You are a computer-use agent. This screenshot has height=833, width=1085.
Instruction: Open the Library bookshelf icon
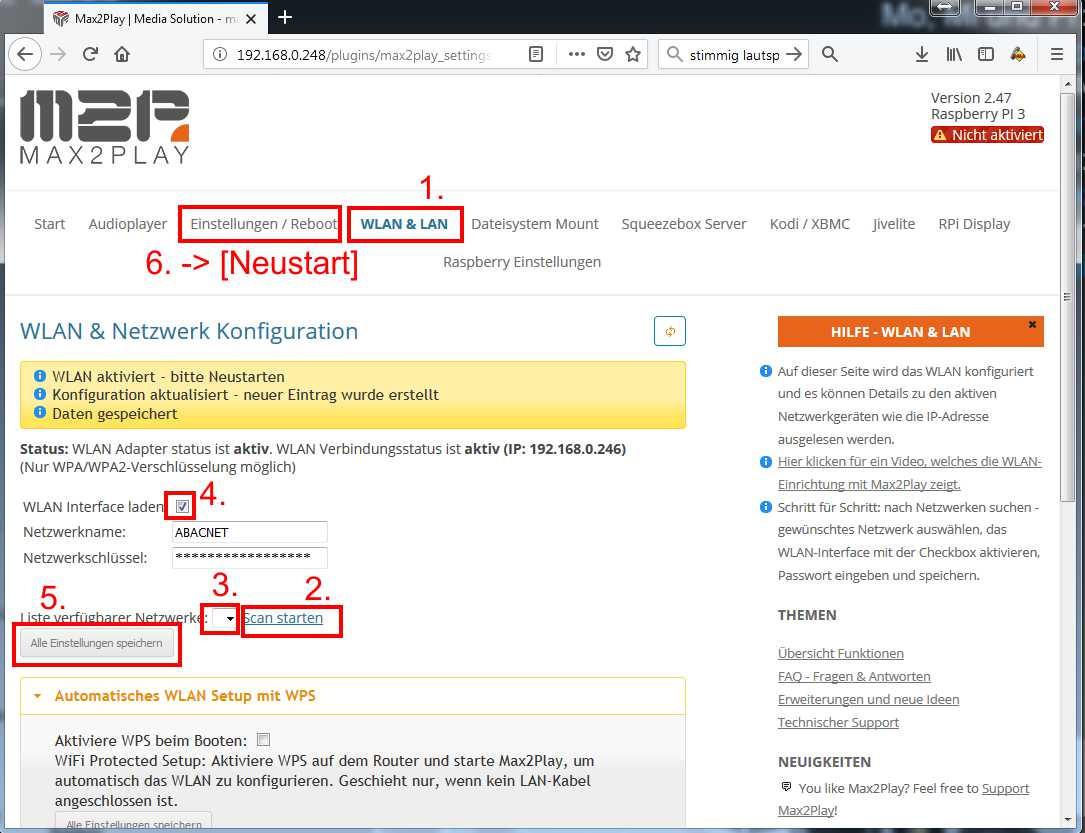(954, 55)
